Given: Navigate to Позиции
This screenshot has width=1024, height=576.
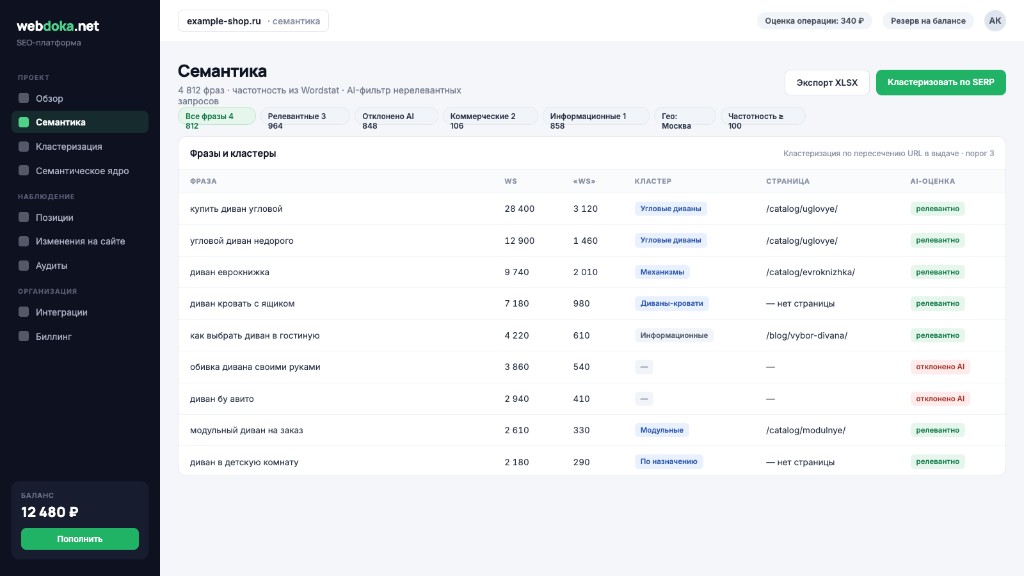Looking at the screenshot, I should click(x=80, y=217).
